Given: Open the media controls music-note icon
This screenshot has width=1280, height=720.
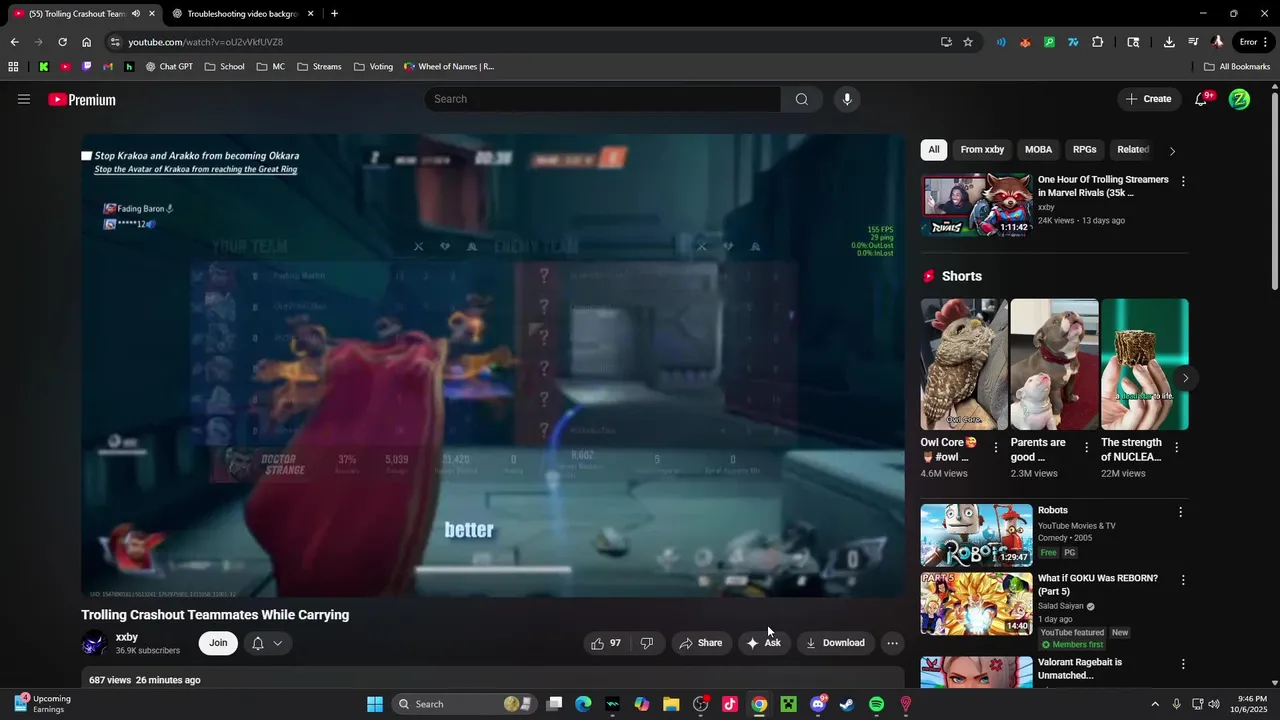Looking at the screenshot, I should pos(1193,42).
